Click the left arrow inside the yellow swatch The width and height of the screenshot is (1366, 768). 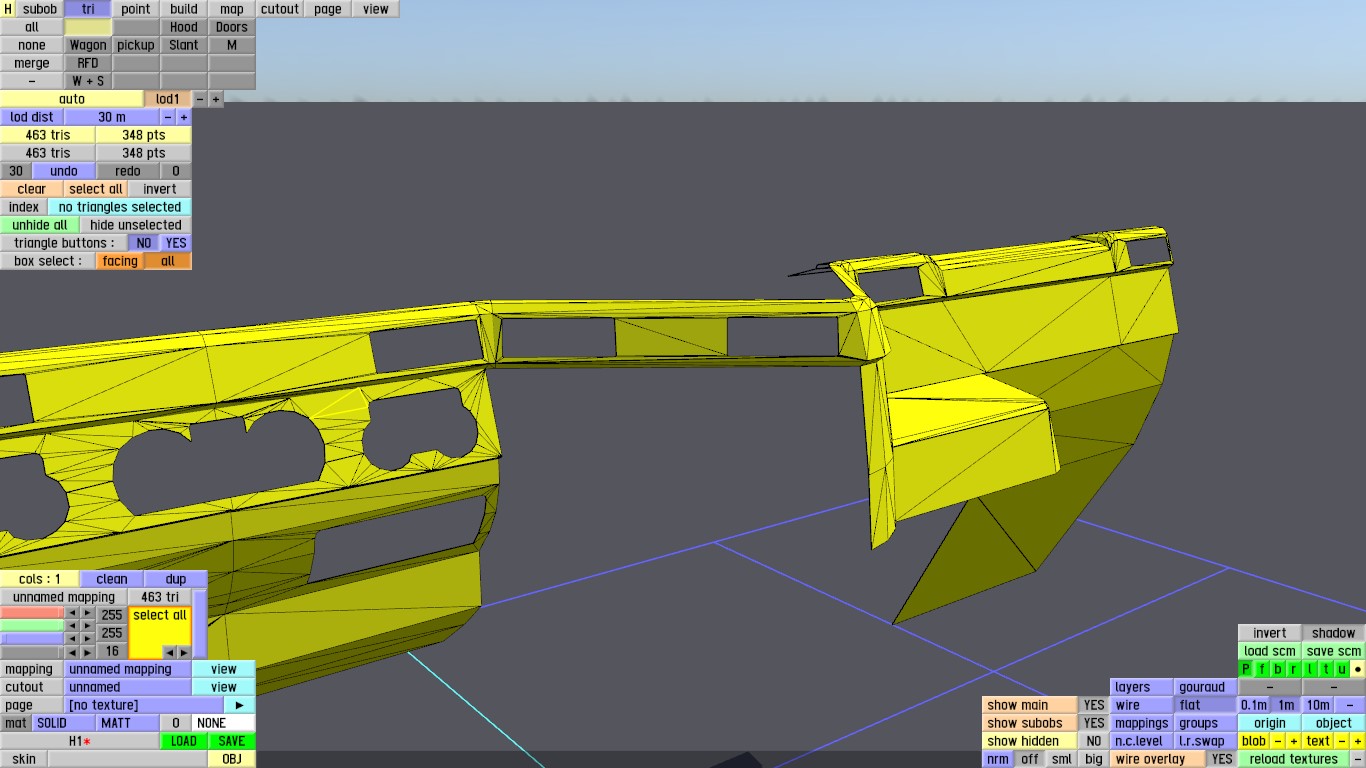(169, 652)
